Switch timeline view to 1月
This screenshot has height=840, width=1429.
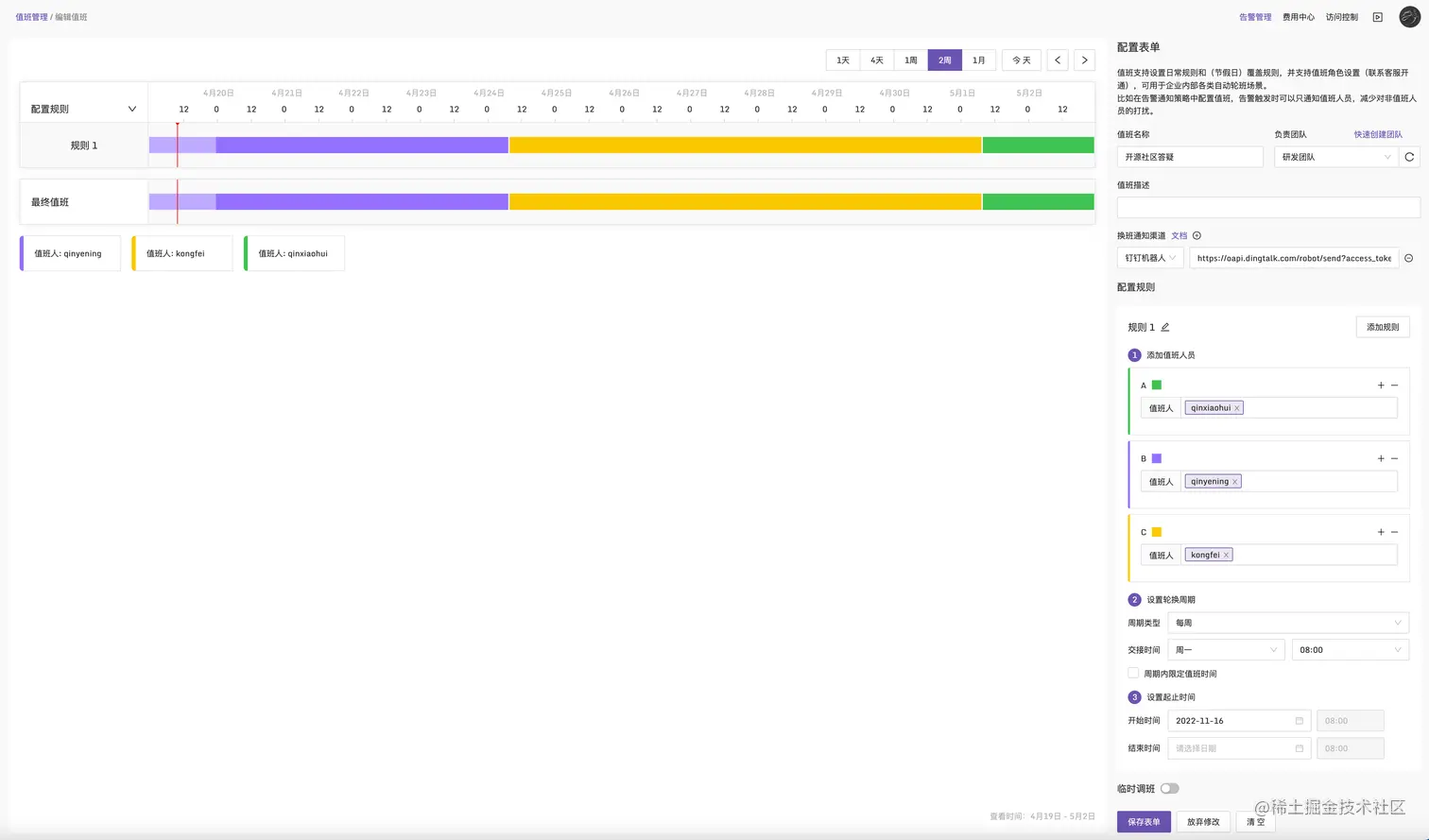click(979, 60)
